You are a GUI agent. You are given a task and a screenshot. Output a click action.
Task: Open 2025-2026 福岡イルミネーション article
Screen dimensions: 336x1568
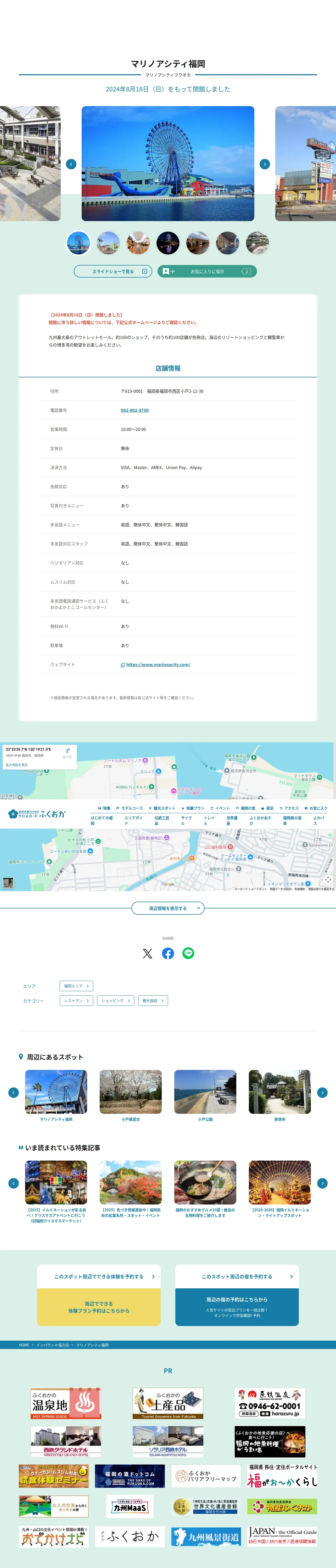click(280, 1189)
